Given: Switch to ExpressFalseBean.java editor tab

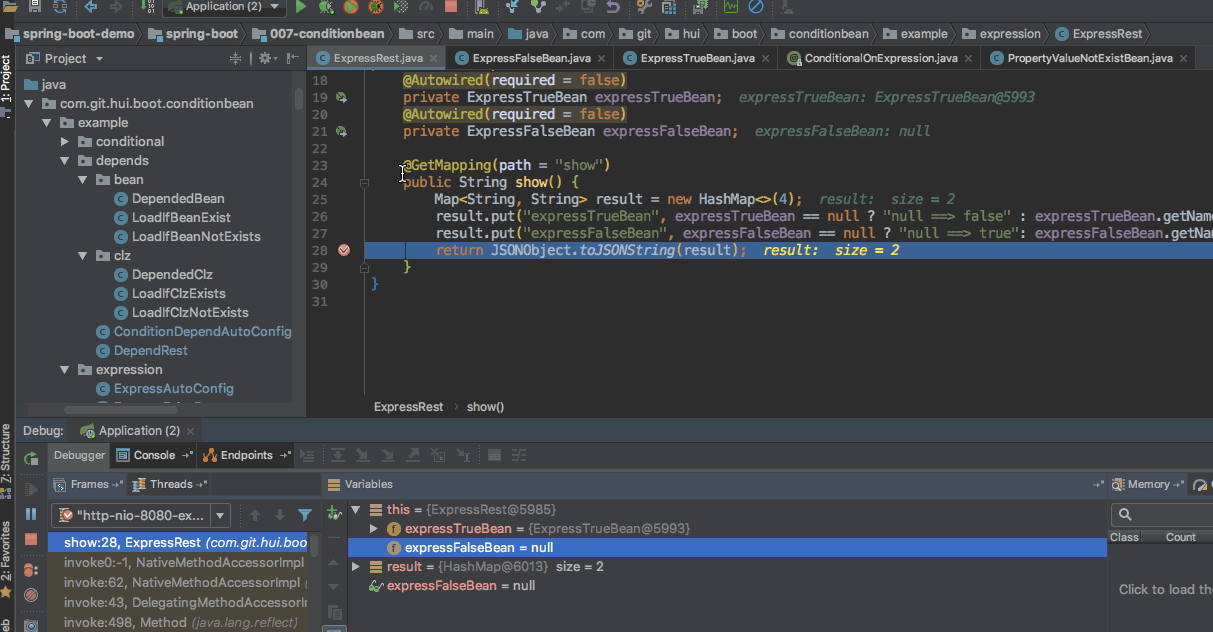Looking at the screenshot, I should (x=530, y=58).
